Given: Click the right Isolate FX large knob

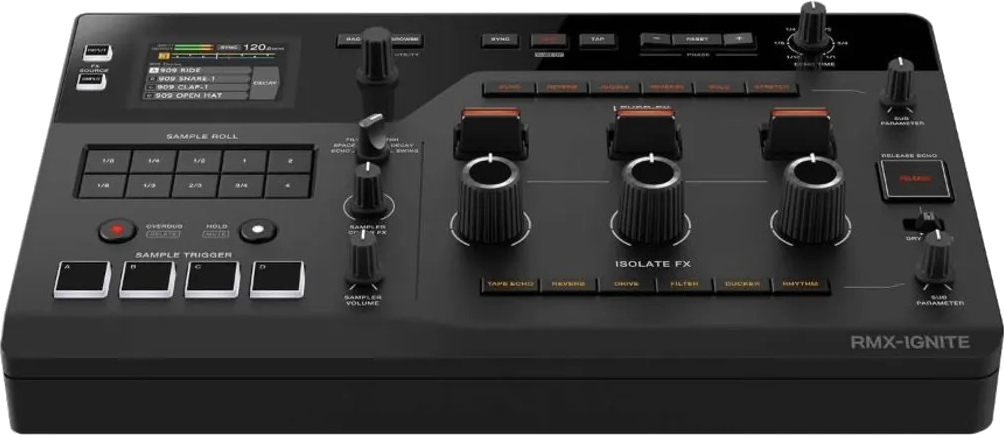Looking at the screenshot, I should (811, 200).
